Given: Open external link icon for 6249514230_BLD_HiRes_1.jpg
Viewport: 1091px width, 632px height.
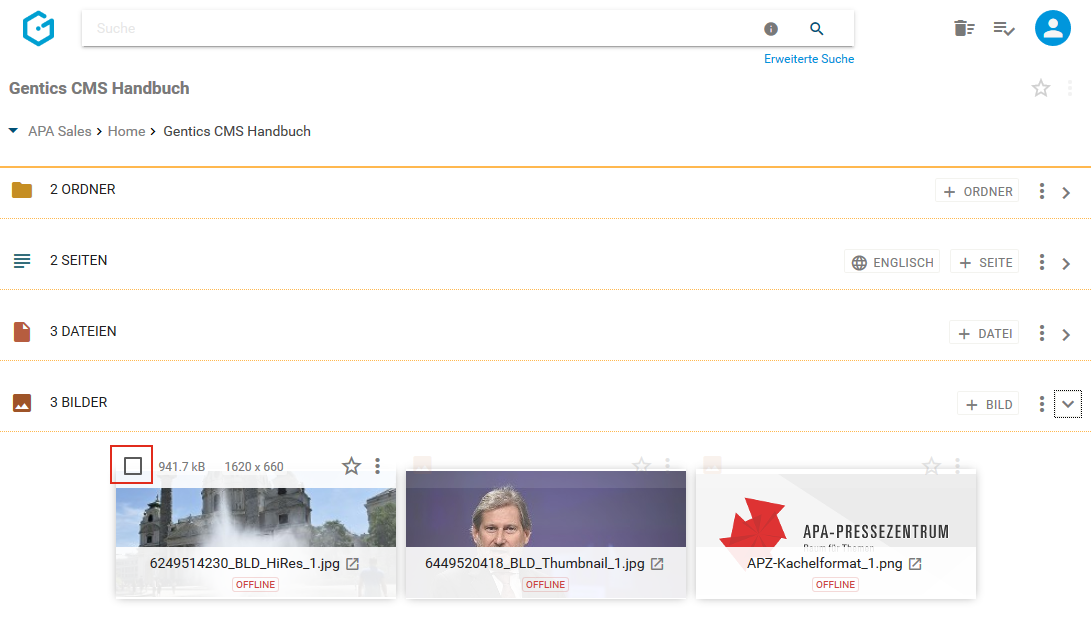Looking at the screenshot, I should [x=352, y=564].
